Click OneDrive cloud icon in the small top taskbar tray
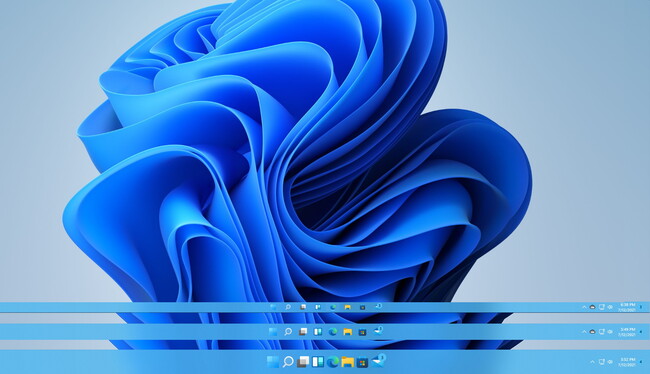The height and width of the screenshot is (374, 650). pos(593,307)
